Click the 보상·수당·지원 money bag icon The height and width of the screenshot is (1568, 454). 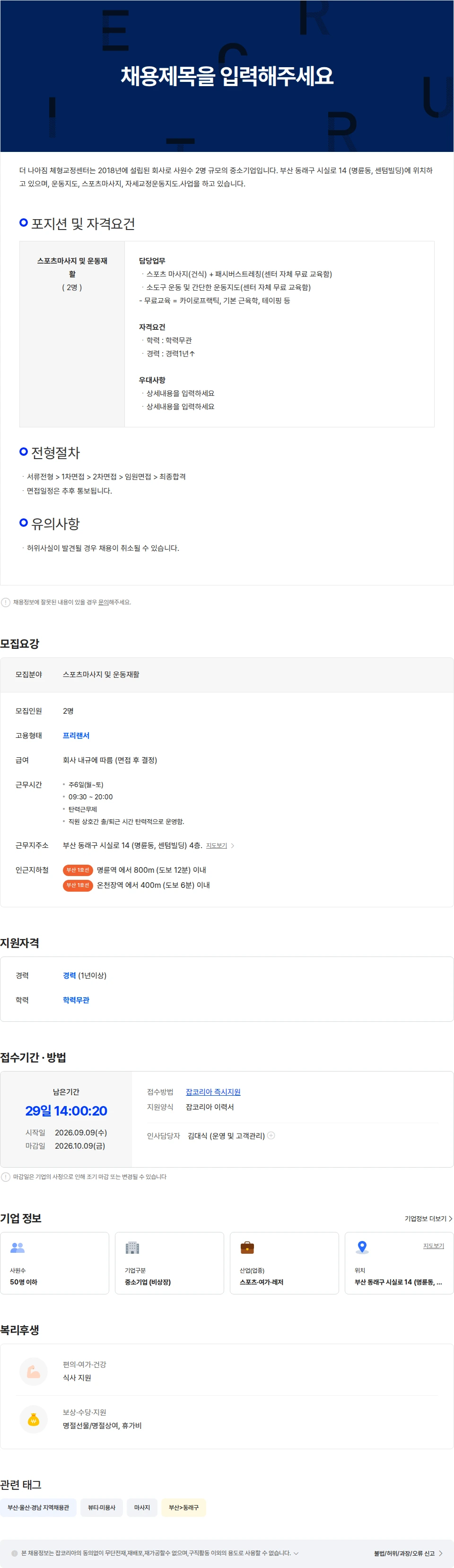point(34,1419)
